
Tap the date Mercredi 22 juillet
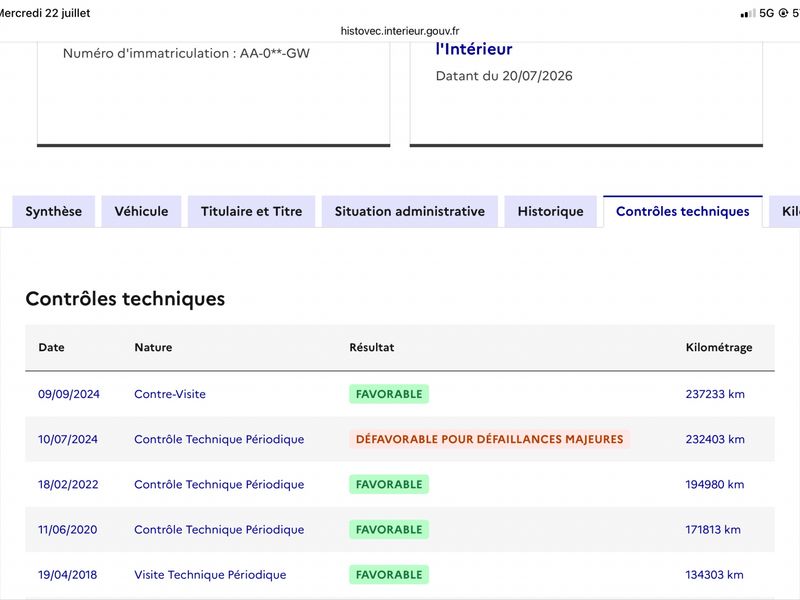pyautogui.click(x=45, y=13)
